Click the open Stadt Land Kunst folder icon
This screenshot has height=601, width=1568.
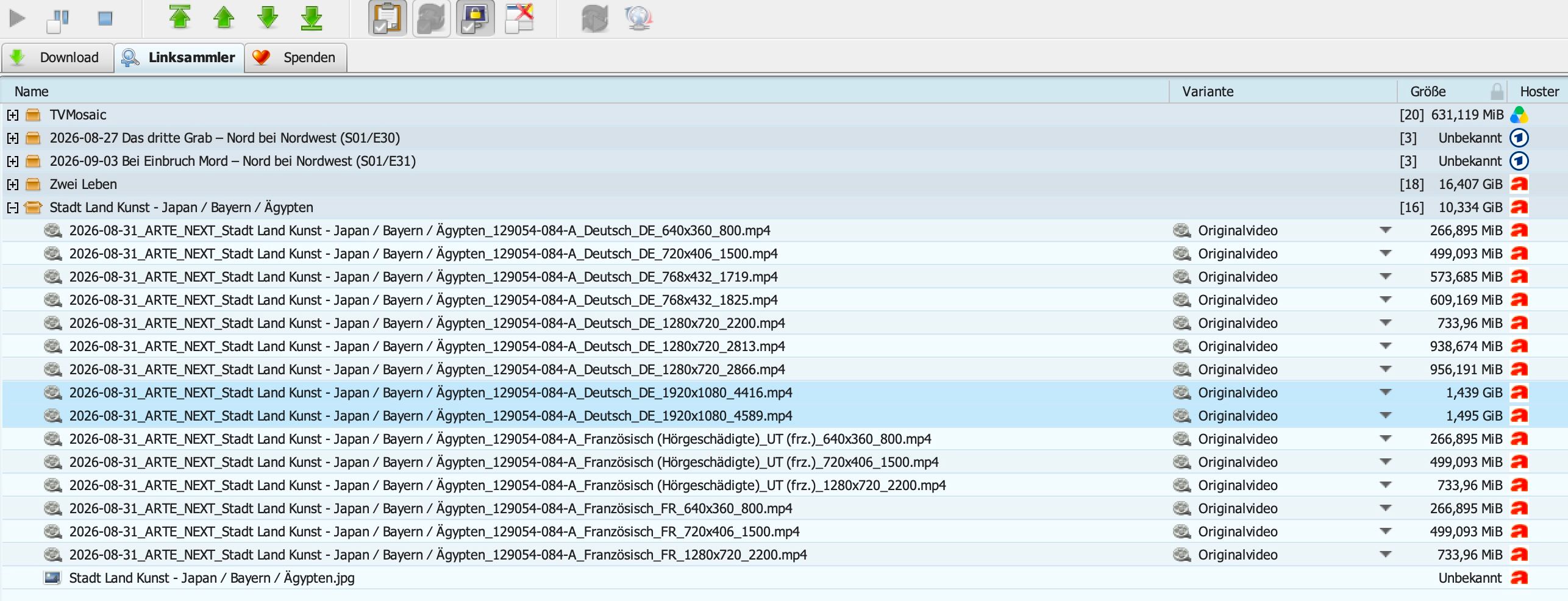(x=33, y=207)
